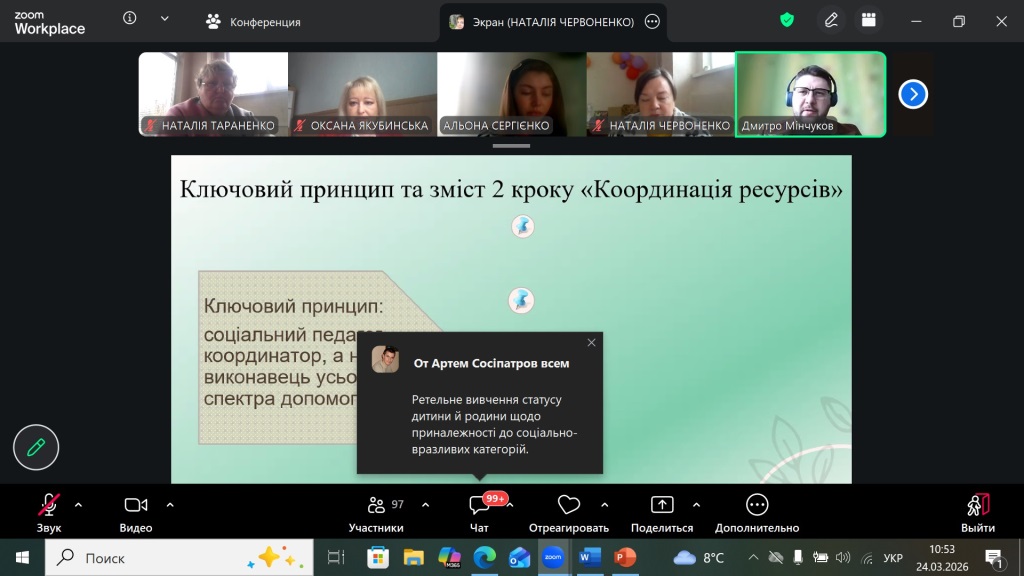
Task: Click the green pencil annotation button
Action: (x=36, y=447)
